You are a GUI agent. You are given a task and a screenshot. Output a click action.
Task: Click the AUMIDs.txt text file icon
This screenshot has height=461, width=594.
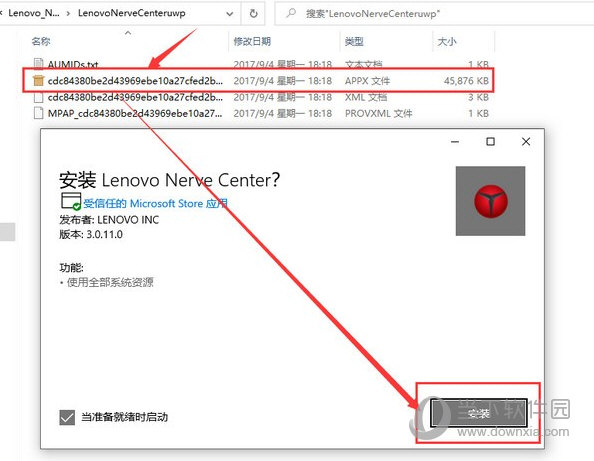click(38, 64)
